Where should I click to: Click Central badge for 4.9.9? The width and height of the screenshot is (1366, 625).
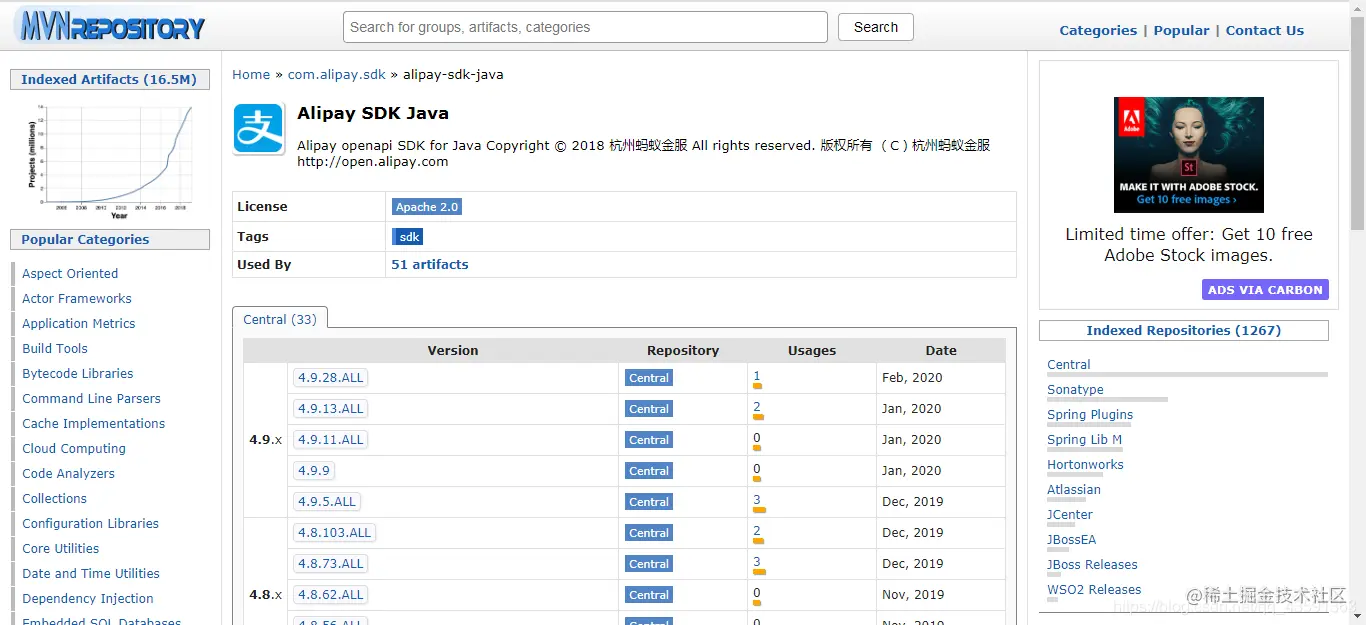[649, 471]
